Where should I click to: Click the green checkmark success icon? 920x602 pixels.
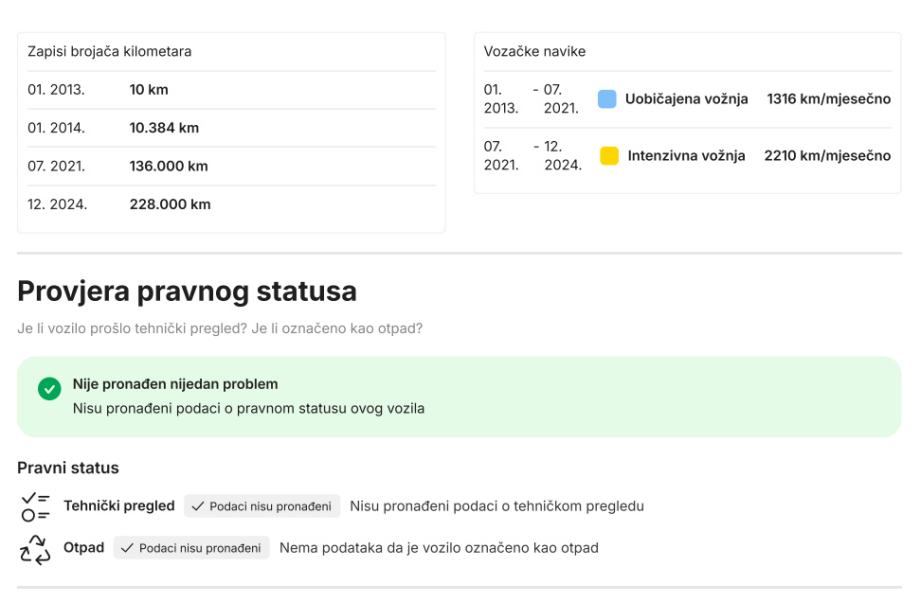pos(50,389)
